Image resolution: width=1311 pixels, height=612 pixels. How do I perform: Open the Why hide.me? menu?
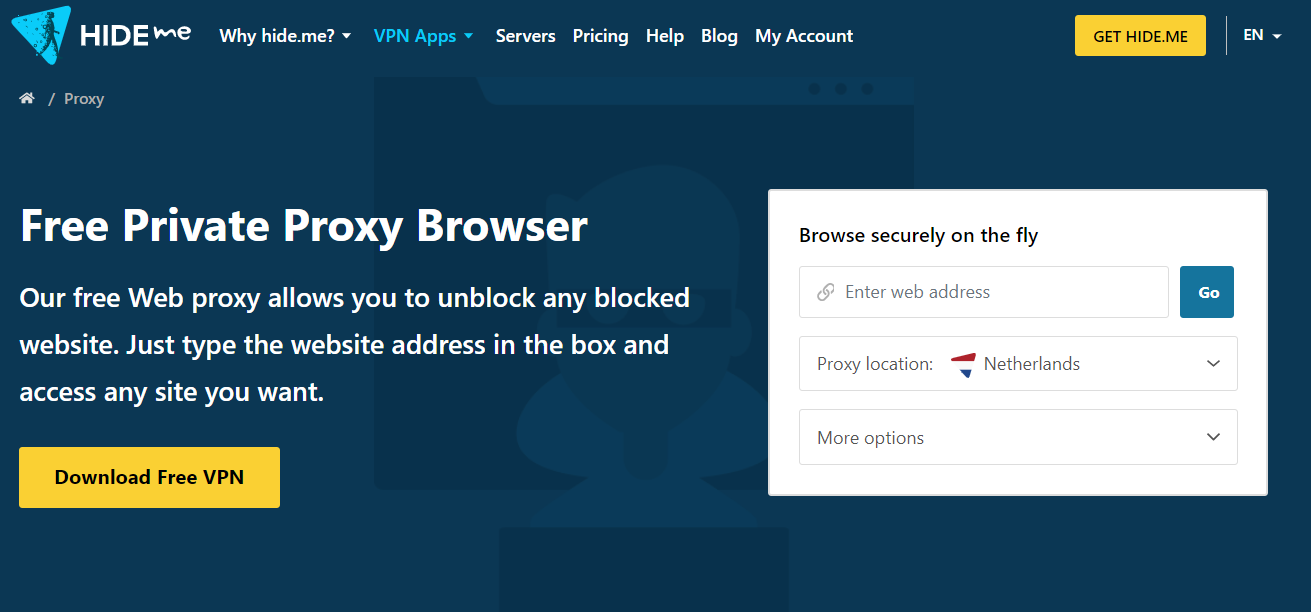pyautogui.click(x=285, y=36)
